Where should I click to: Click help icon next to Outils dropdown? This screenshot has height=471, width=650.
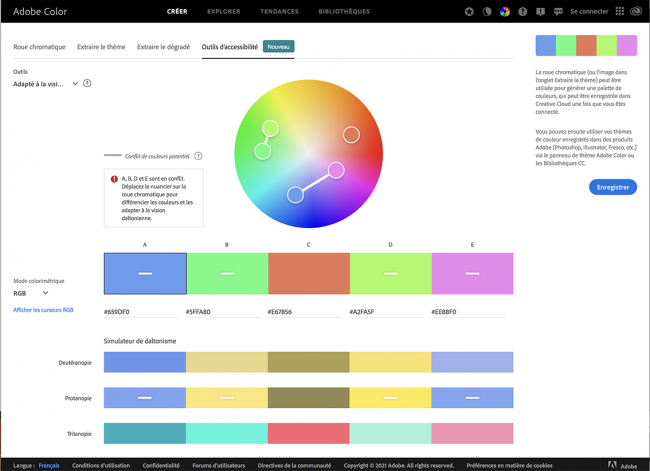(x=87, y=83)
